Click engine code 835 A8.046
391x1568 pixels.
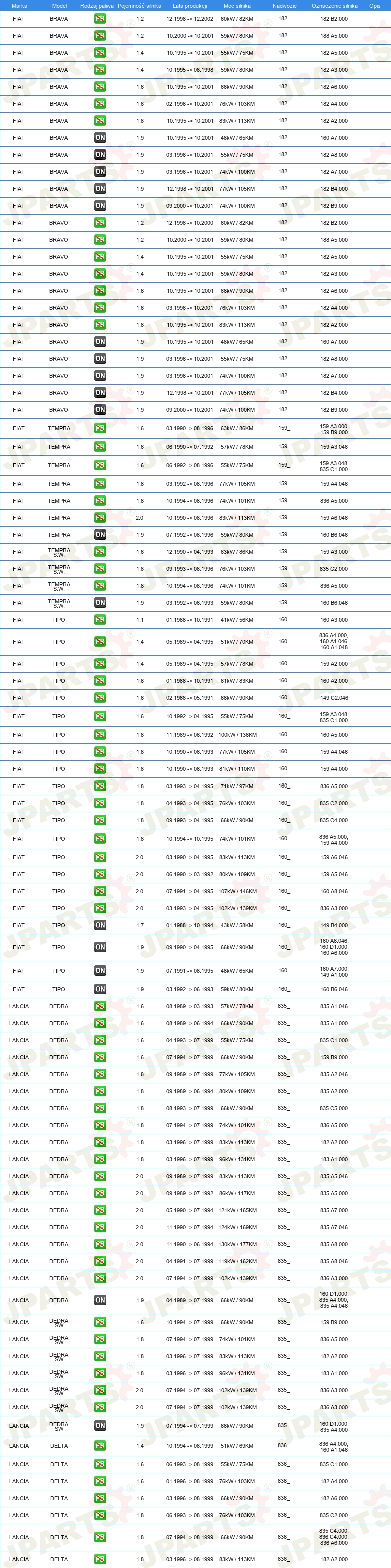[x=334, y=1261]
